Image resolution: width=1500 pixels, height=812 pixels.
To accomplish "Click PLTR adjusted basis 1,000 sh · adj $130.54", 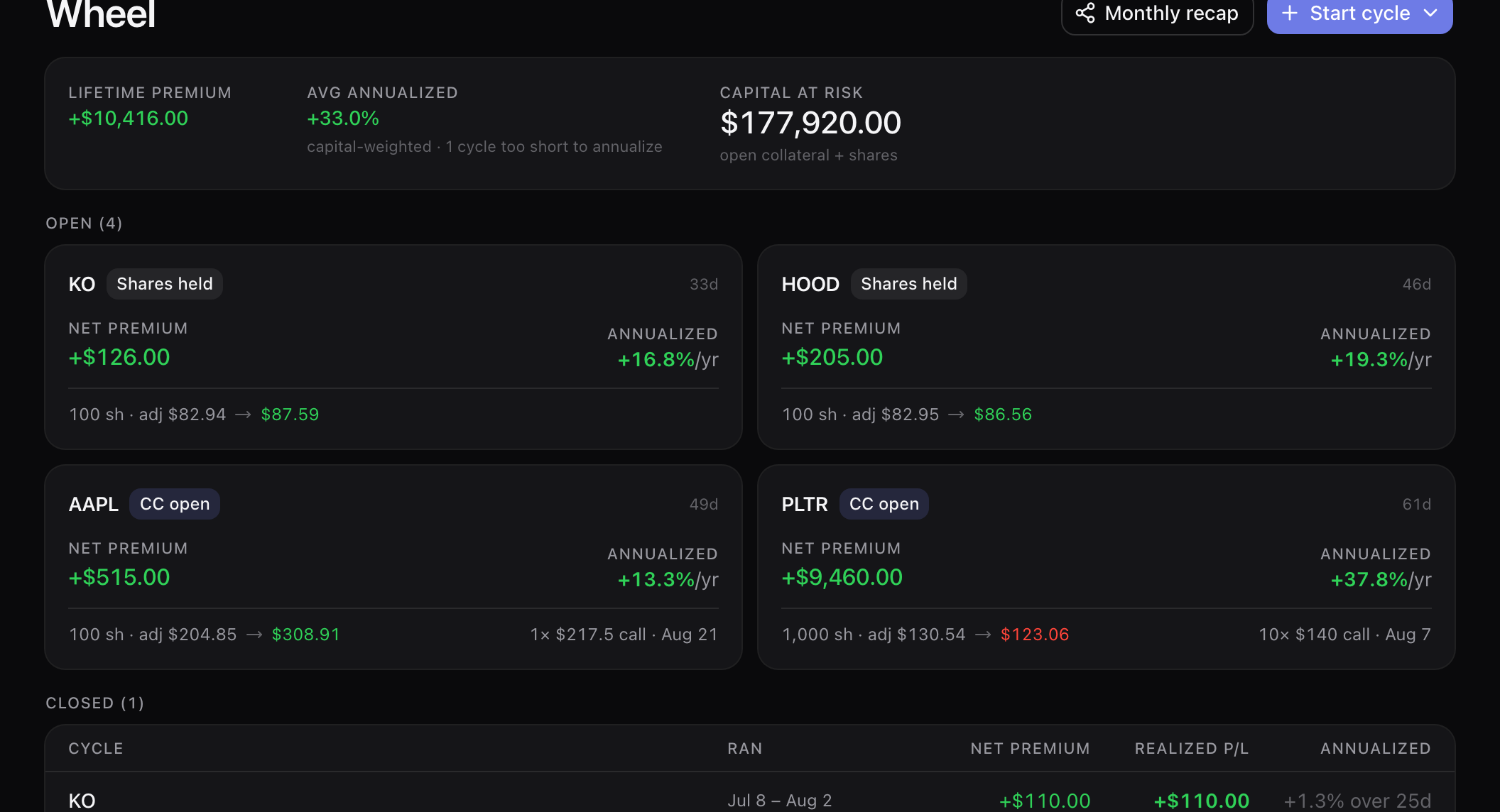I will 874,635.
